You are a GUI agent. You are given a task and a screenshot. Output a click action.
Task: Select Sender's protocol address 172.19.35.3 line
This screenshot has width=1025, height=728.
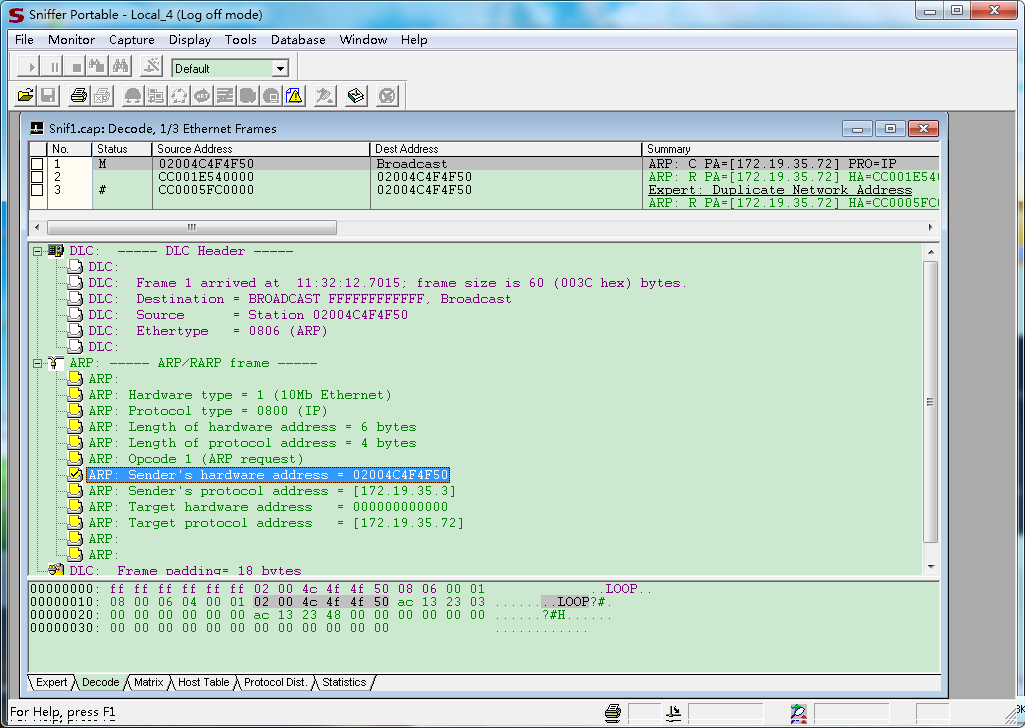pos(272,491)
